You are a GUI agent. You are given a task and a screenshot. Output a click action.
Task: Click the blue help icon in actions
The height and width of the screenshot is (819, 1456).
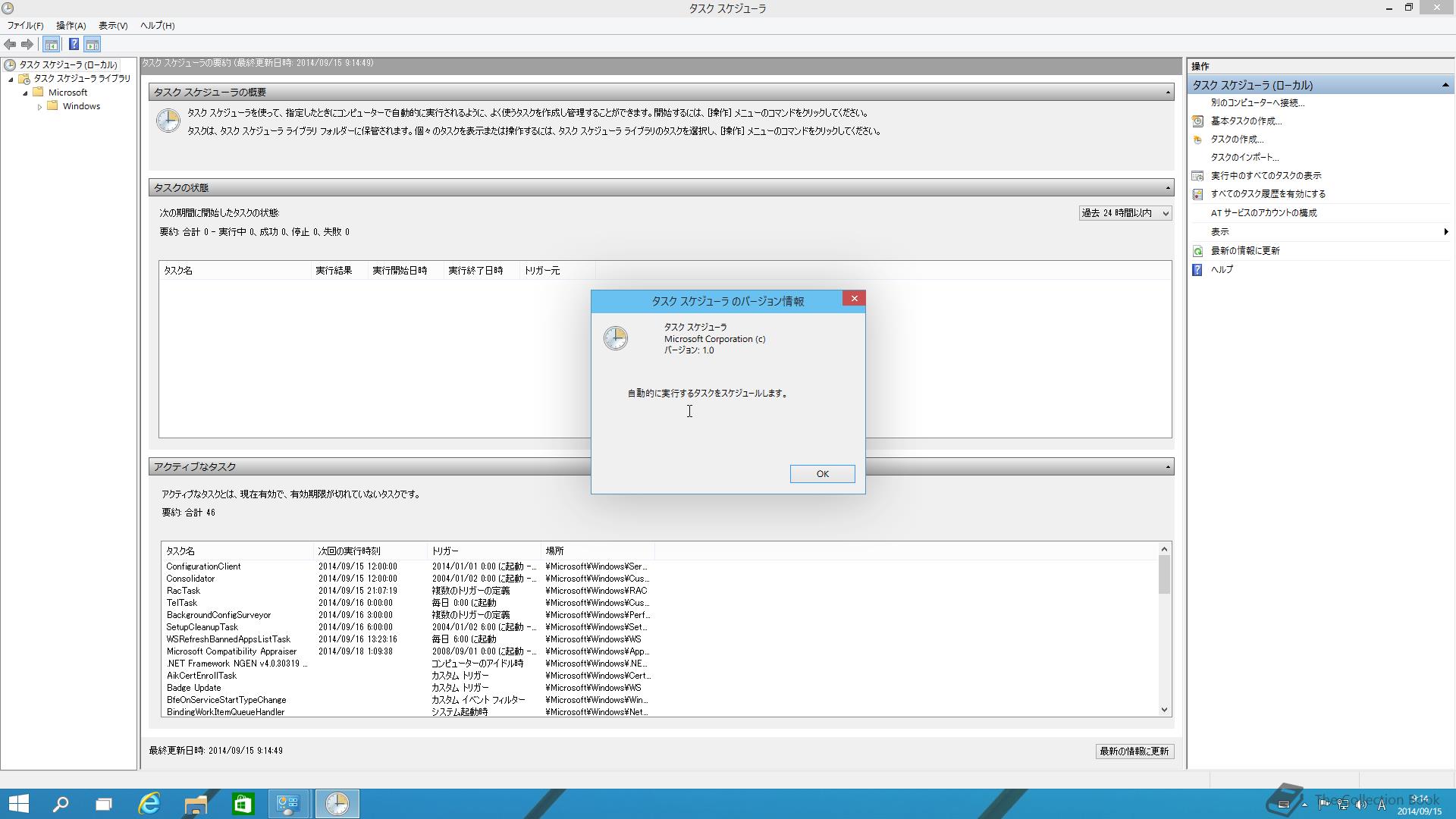pyautogui.click(x=1197, y=270)
